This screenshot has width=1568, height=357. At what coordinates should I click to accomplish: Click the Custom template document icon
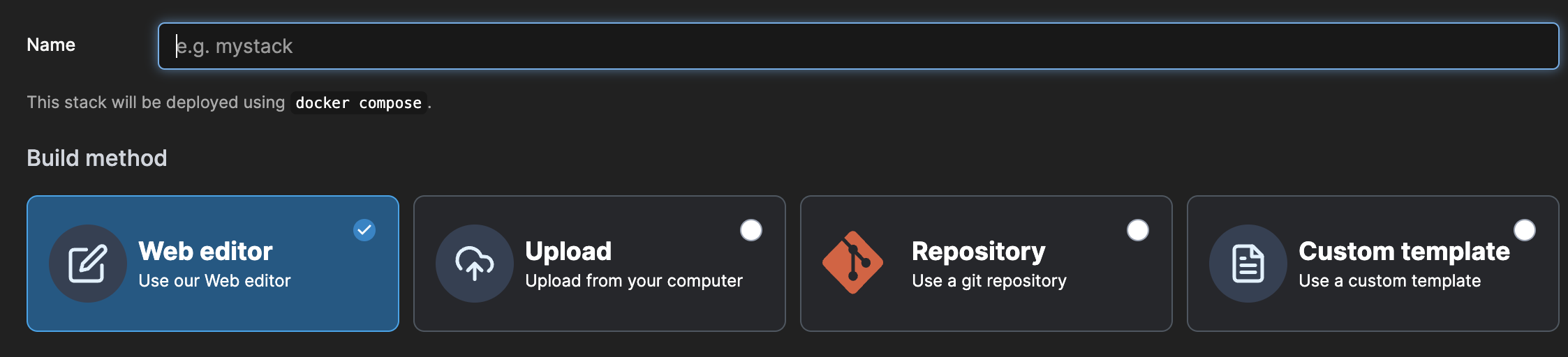click(1248, 264)
